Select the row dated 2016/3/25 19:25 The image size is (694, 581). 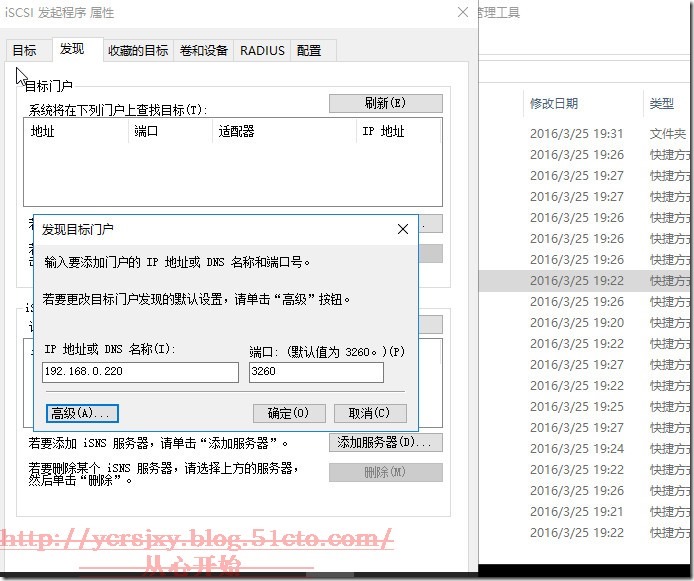coord(585,407)
